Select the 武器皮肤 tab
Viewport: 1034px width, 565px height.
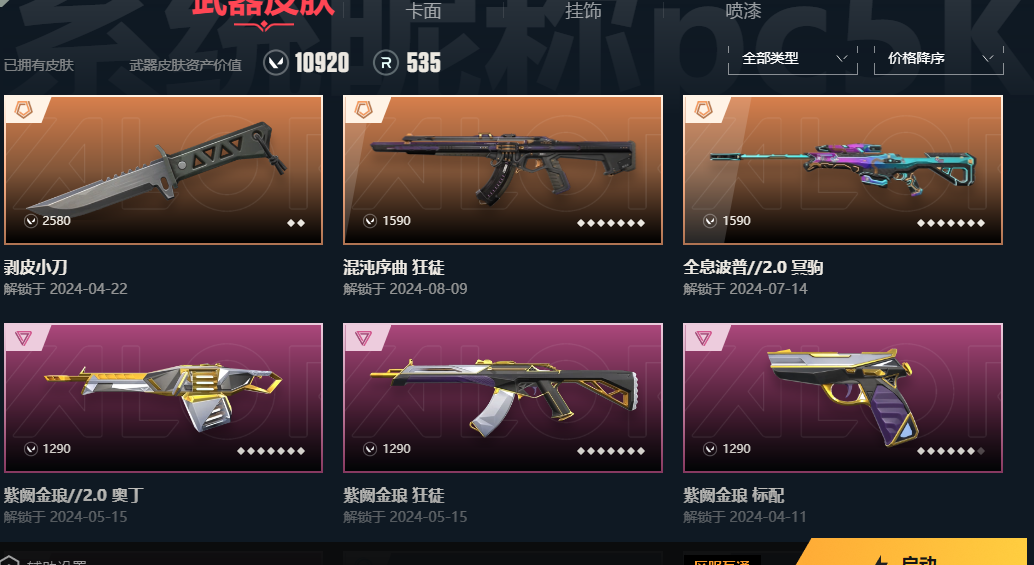click(x=263, y=9)
